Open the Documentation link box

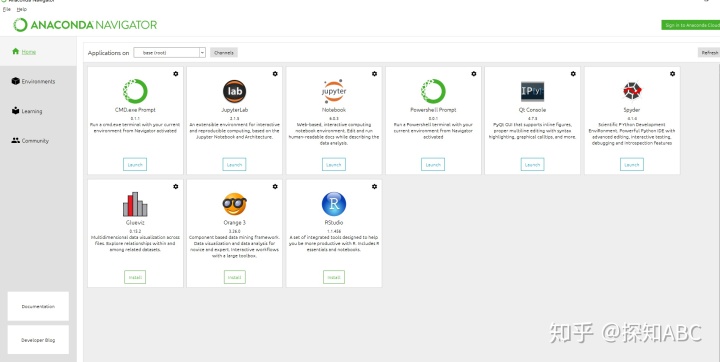tap(38, 306)
